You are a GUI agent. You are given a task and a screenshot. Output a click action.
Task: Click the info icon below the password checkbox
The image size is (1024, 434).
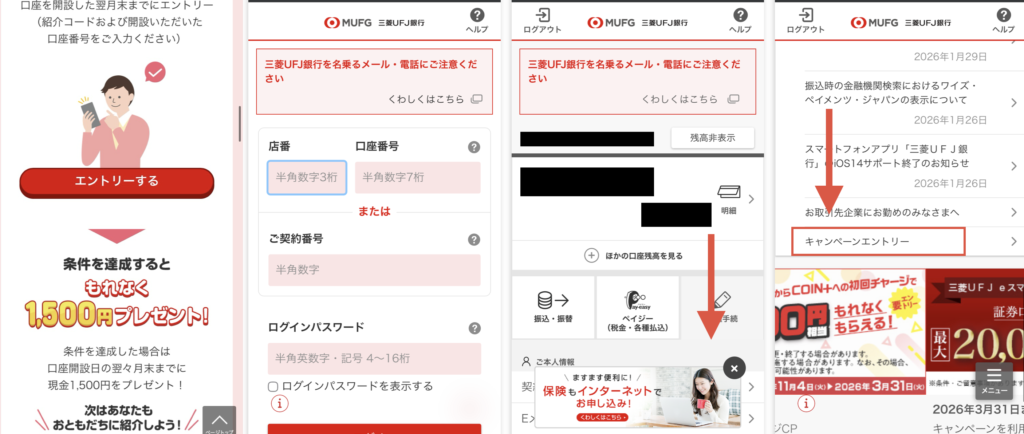pos(280,405)
